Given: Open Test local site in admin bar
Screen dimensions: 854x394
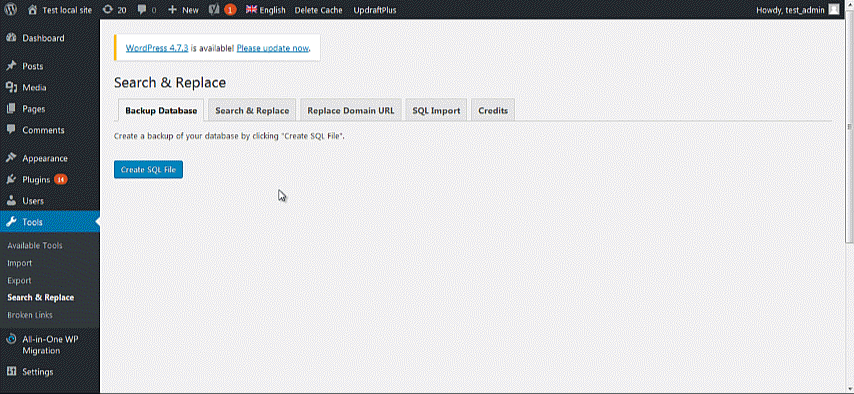Looking at the screenshot, I should pyautogui.click(x=67, y=10).
